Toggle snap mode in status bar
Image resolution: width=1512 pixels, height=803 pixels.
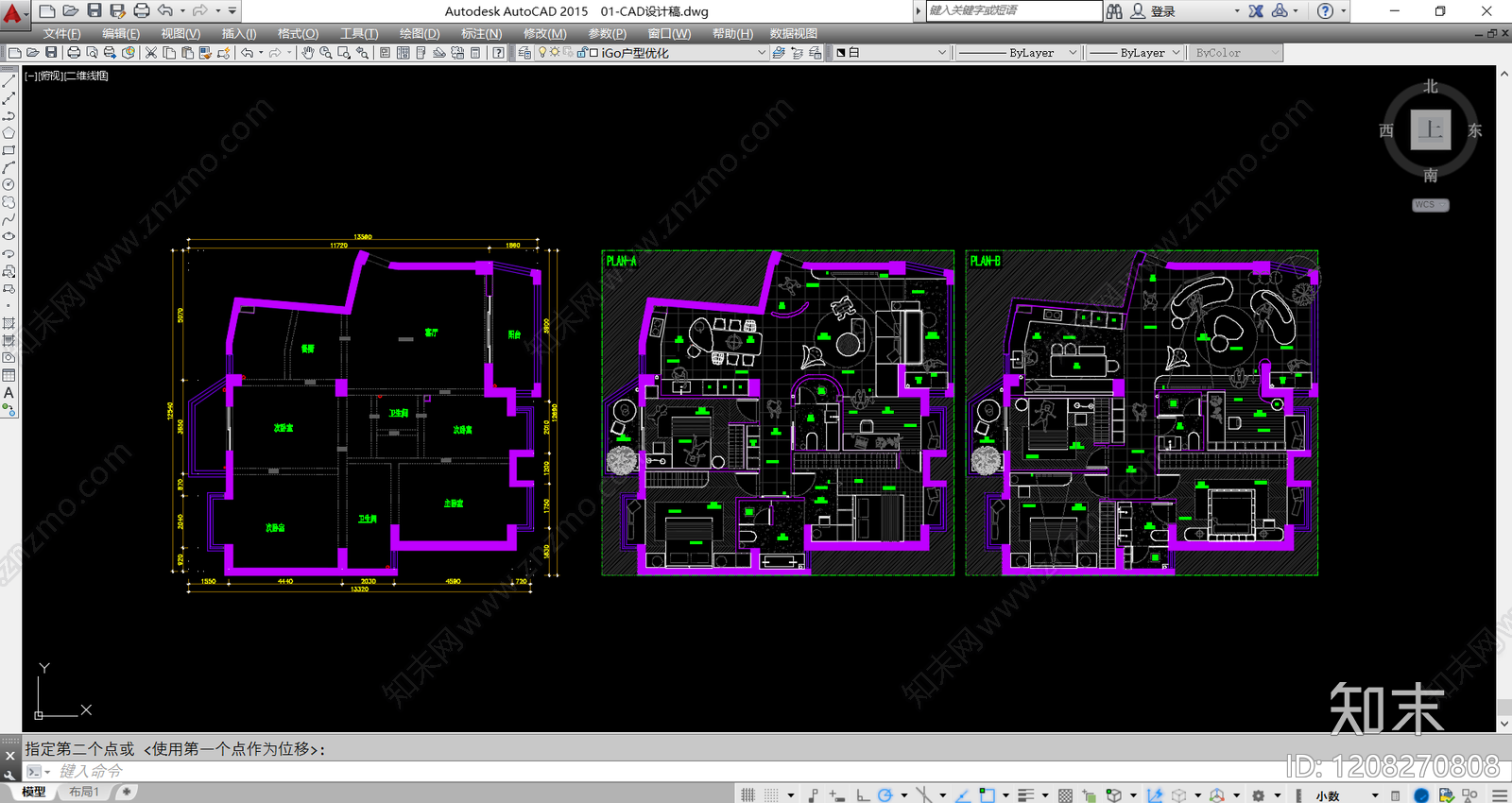click(772, 795)
